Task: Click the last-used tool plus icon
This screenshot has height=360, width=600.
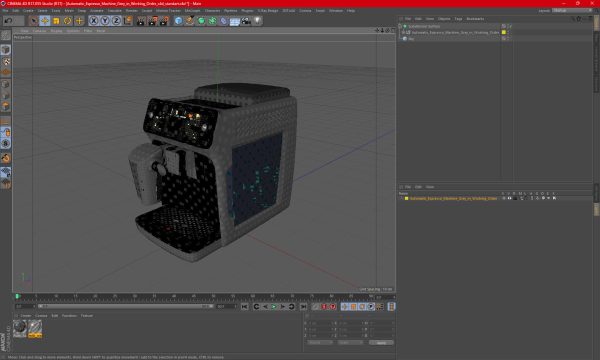Action: tap(79, 21)
